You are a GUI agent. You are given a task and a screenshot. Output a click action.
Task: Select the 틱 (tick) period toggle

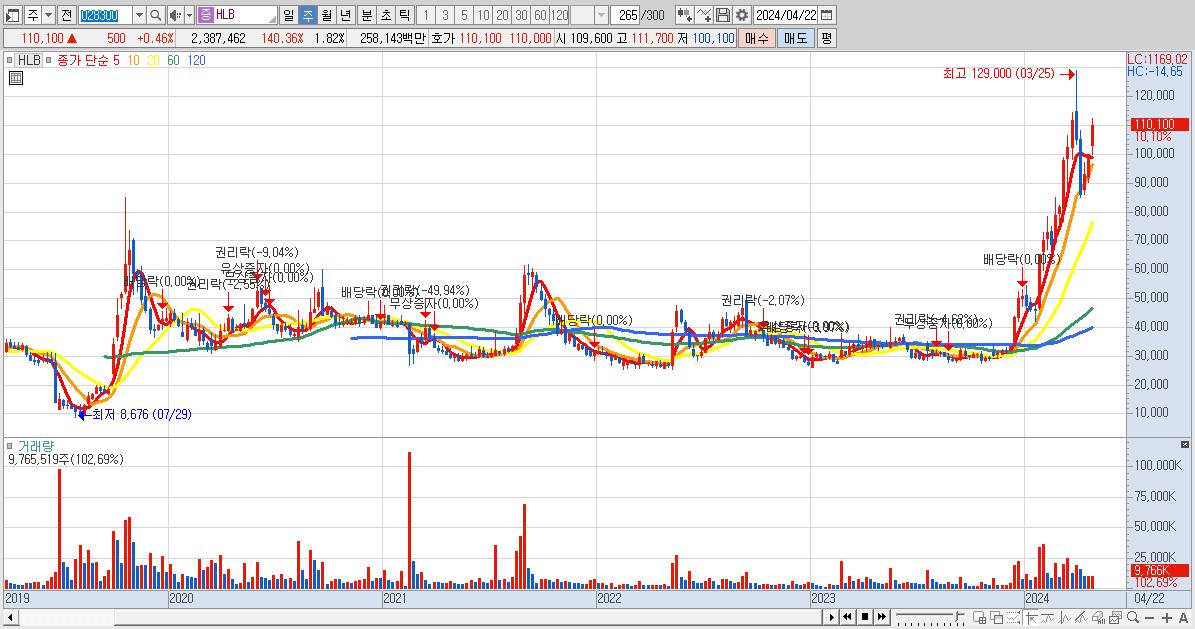(405, 15)
